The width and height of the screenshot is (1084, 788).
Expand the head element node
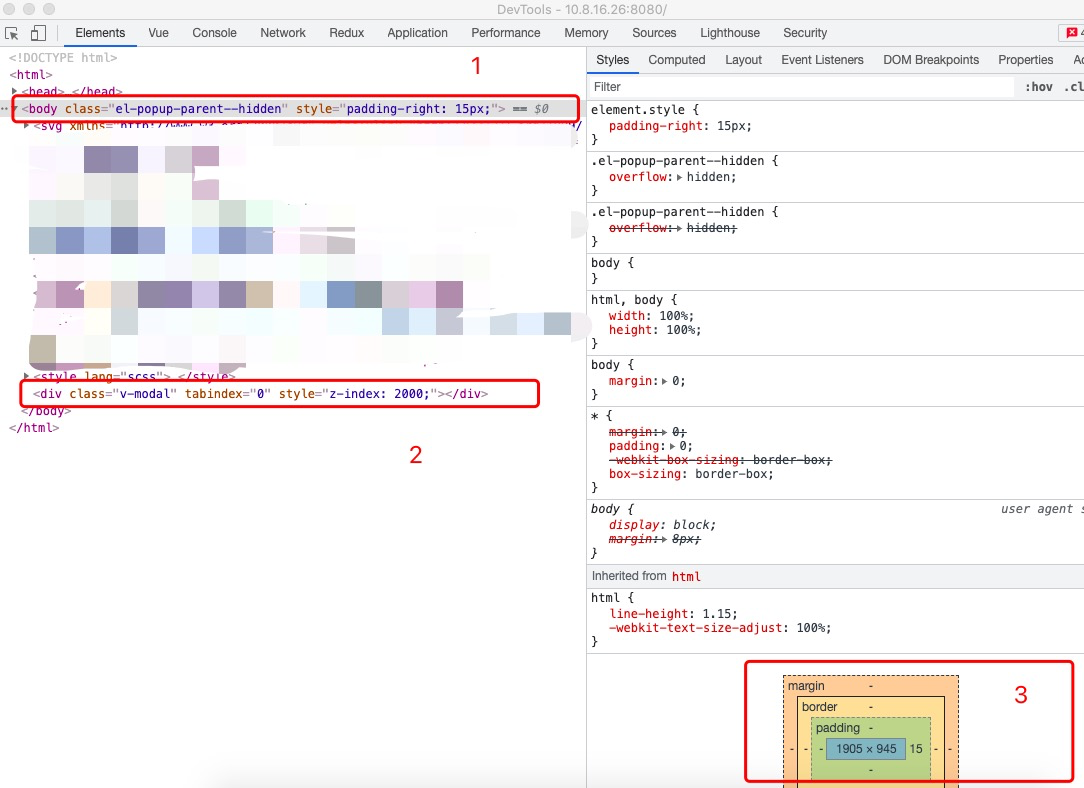pyautogui.click(x=15, y=91)
